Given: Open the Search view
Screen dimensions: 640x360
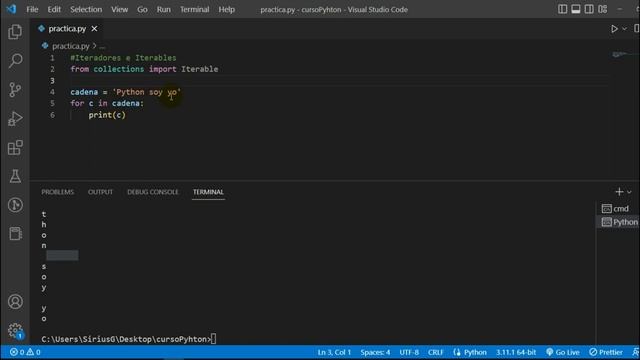Looking at the screenshot, I should pos(15,61).
